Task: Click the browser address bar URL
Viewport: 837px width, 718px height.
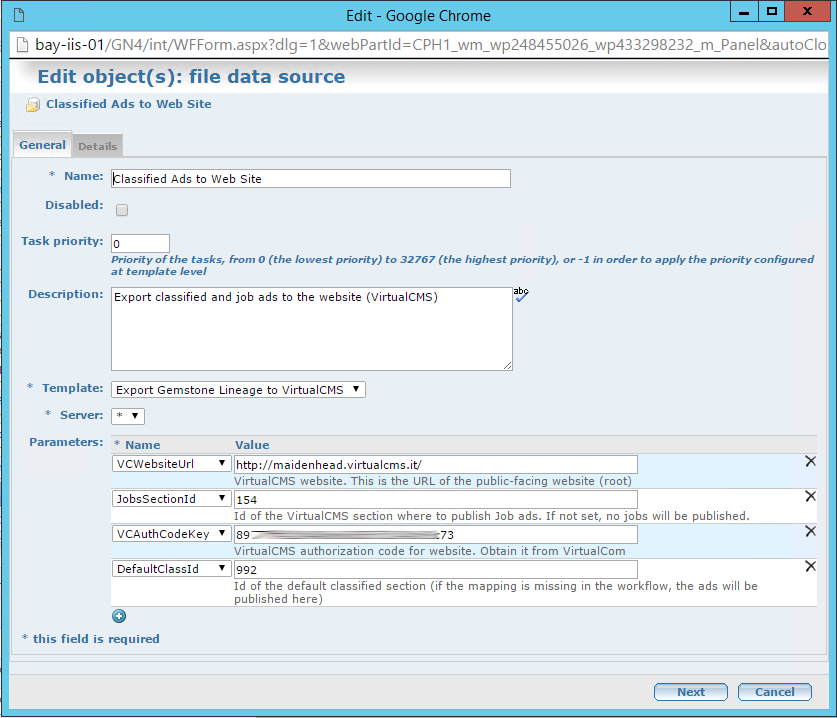Action: [430, 45]
